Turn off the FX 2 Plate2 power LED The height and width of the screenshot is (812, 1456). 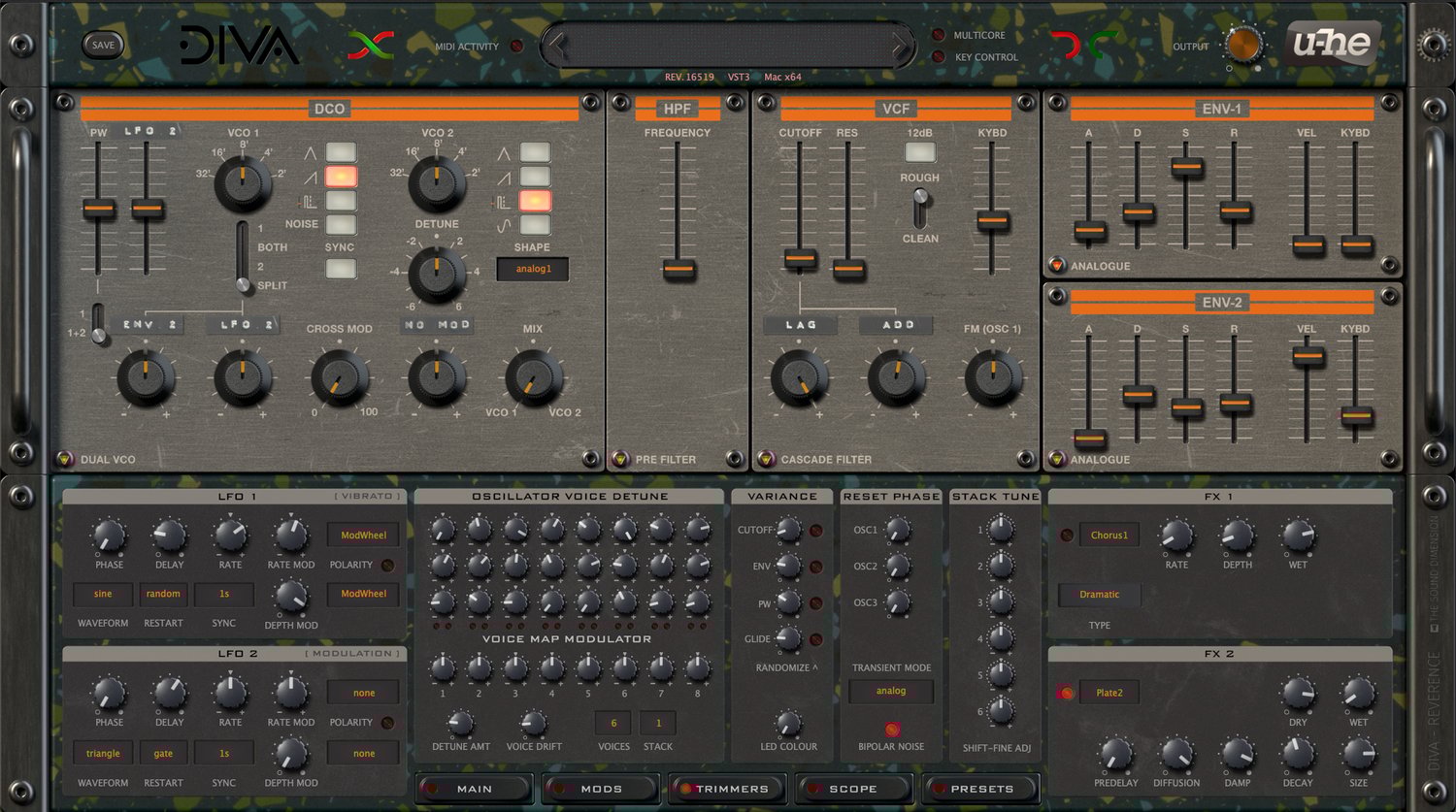point(1067,693)
